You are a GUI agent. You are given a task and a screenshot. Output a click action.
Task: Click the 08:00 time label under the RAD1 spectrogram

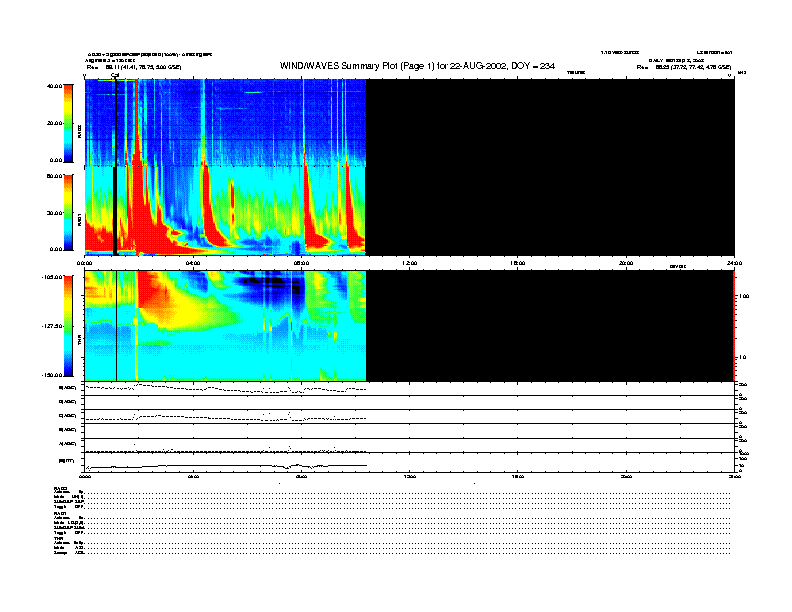[x=302, y=263]
